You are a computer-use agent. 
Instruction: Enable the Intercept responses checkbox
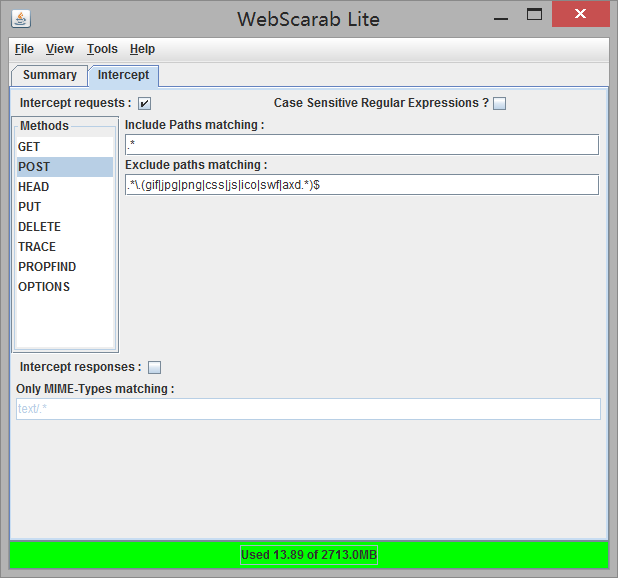tap(154, 368)
